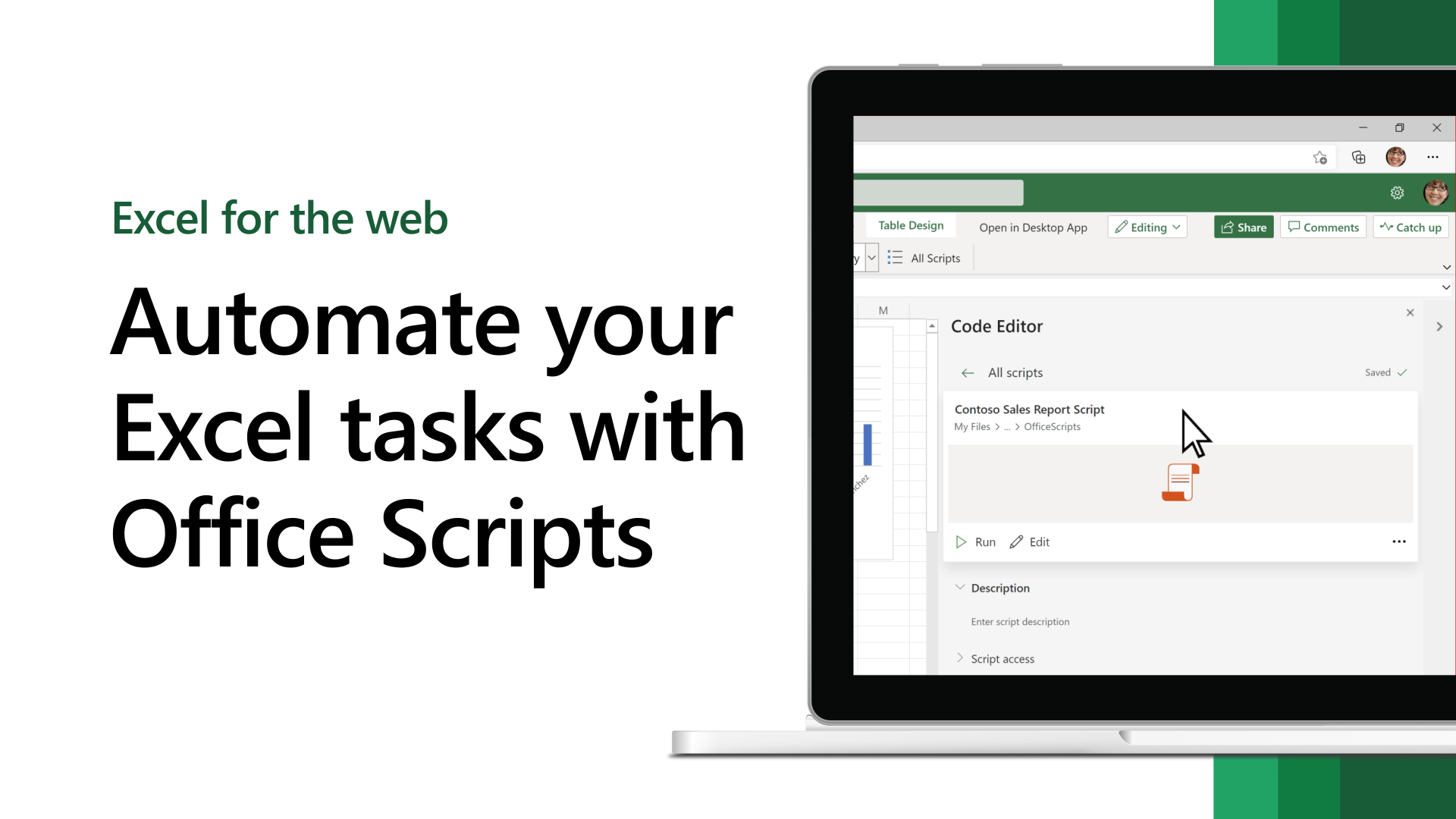Click the Open in Desktop App button
Image resolution: width=1456 pixels, height=819 pixels.
(x=1033, y=227)
